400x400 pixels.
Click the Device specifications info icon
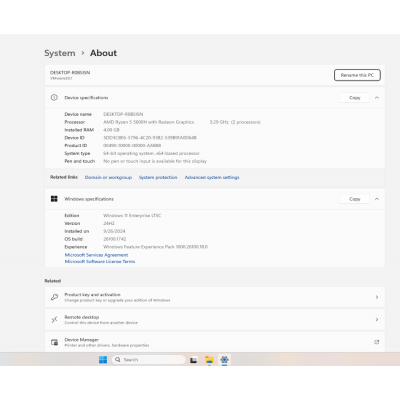pyautogui.click(x=54, y=98)
